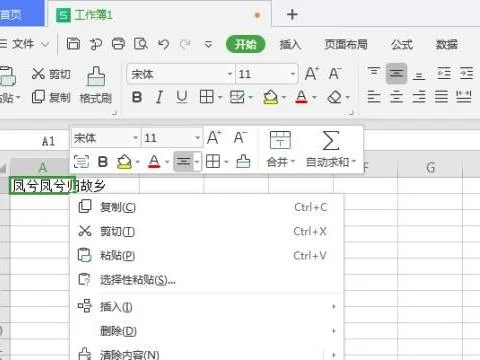The height and width of the screenshot is (360, 480).
Task: Toggle Bold in mini toolbar
Action: click(103, 162)
